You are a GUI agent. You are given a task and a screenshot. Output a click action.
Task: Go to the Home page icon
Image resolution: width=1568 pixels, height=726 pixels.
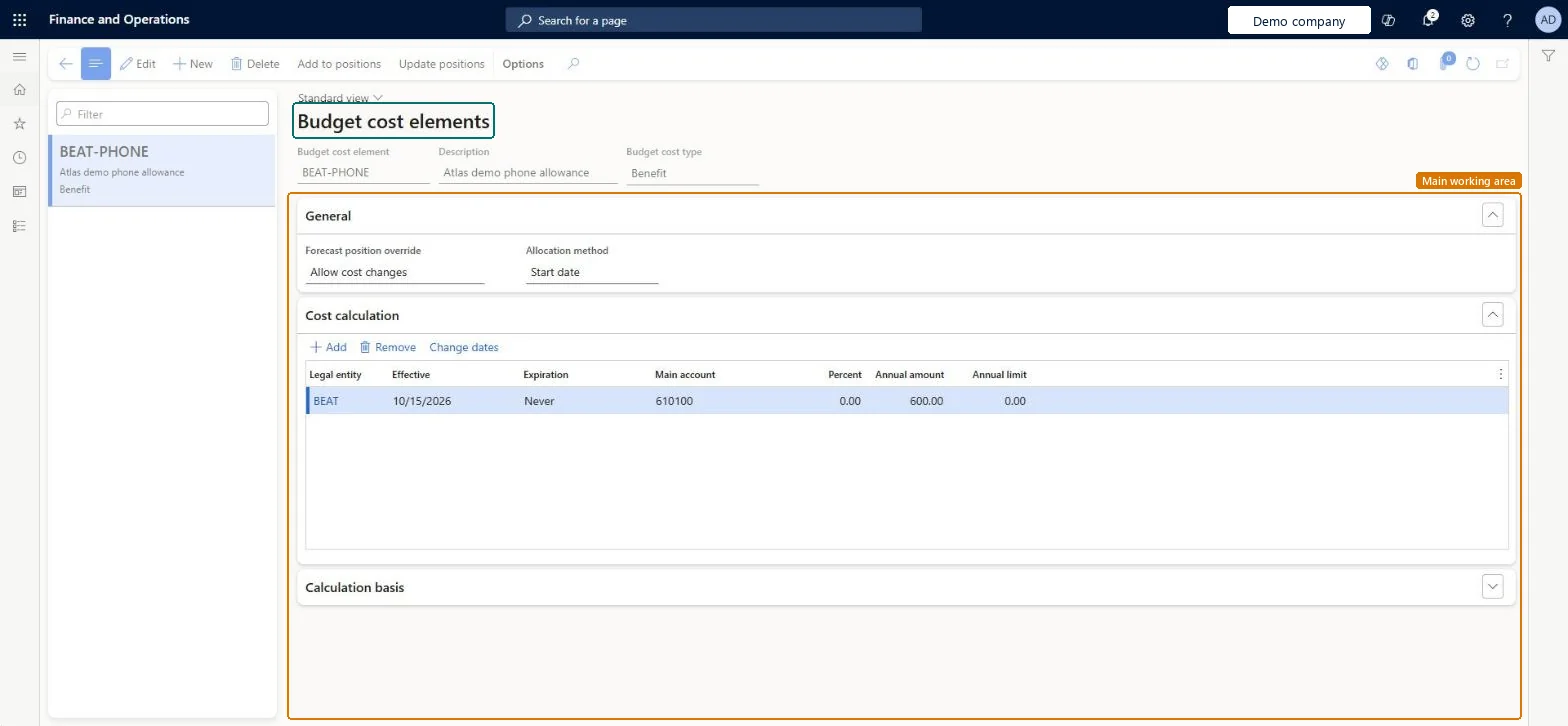click(x=19, y=90)
